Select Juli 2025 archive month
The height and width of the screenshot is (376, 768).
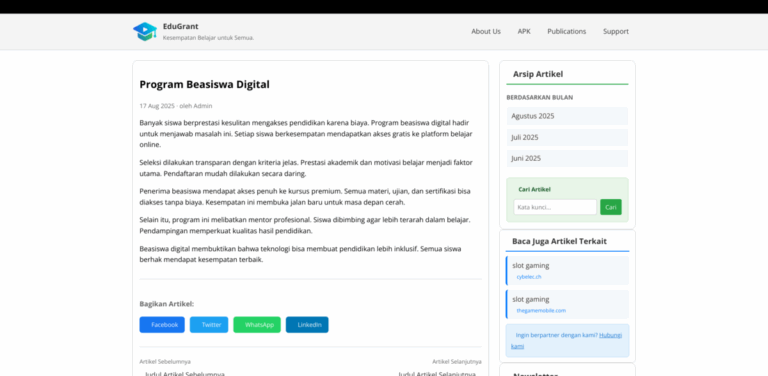pos(567,138)
